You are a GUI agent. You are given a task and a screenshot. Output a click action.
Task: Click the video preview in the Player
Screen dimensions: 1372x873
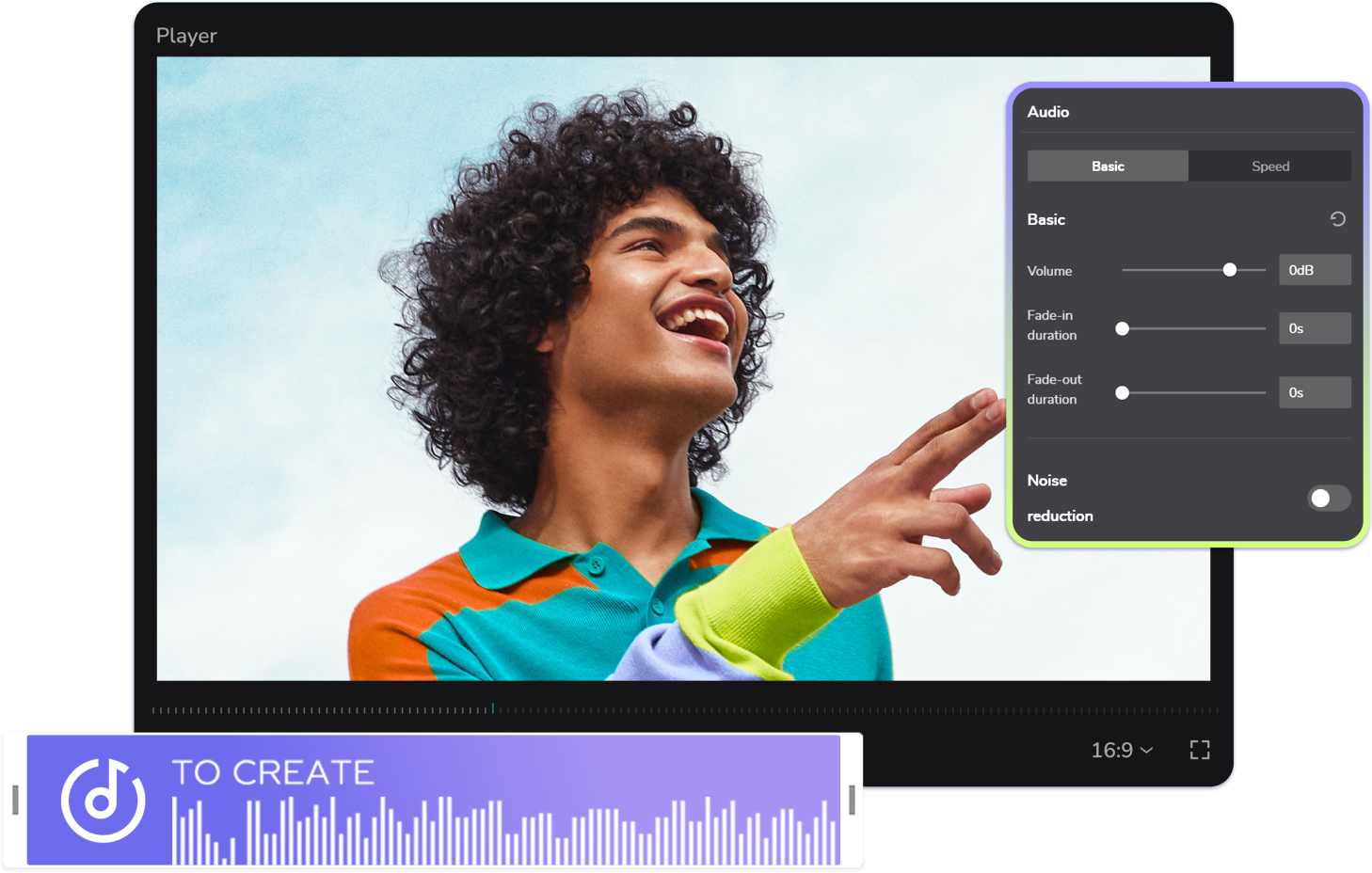683,368
